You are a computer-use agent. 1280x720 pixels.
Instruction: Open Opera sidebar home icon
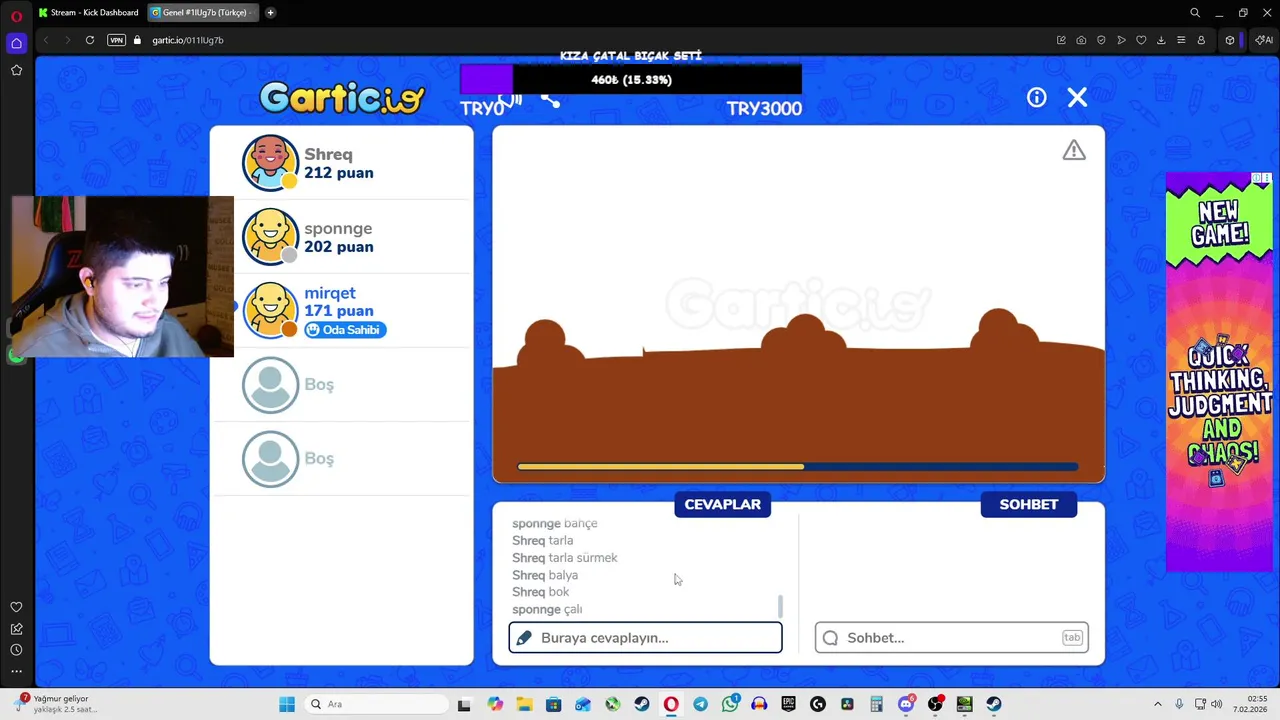[16, 43]
